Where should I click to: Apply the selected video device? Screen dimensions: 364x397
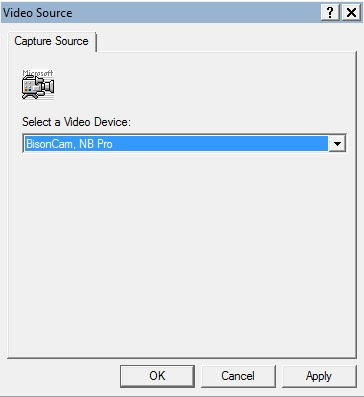coord(319,376)
